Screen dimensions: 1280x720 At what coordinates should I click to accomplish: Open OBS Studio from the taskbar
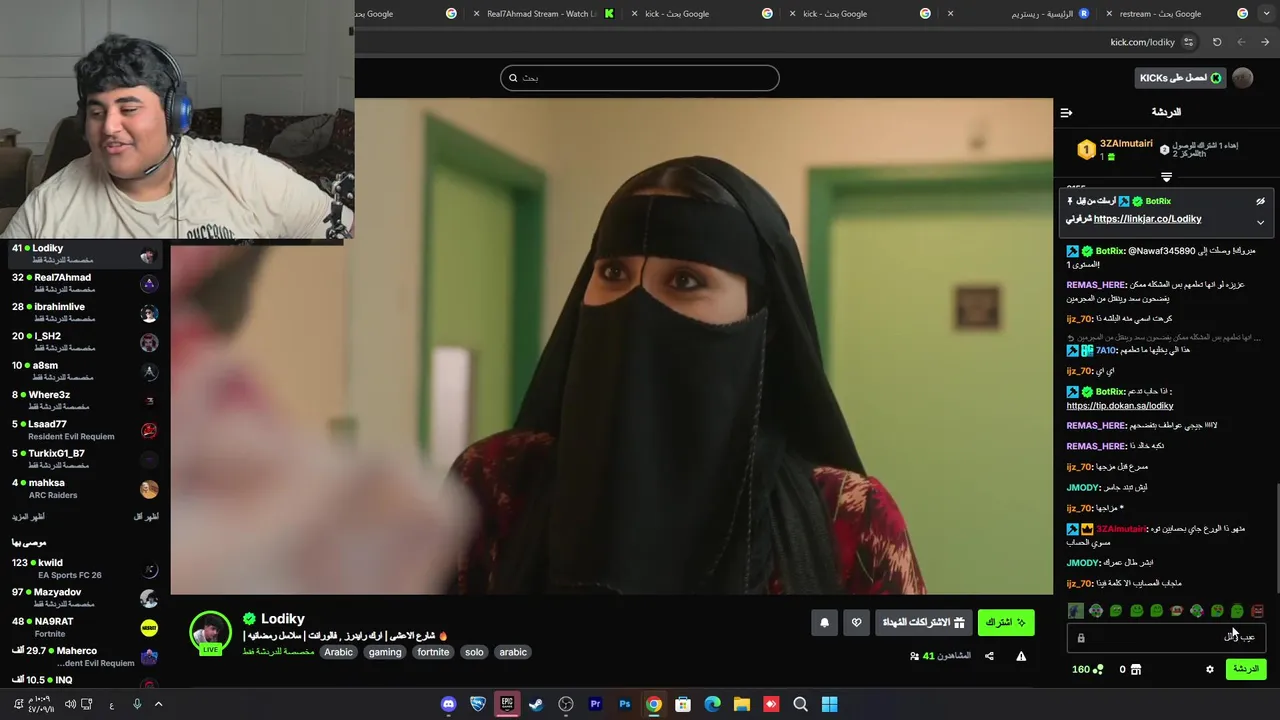tap(566, 704)
